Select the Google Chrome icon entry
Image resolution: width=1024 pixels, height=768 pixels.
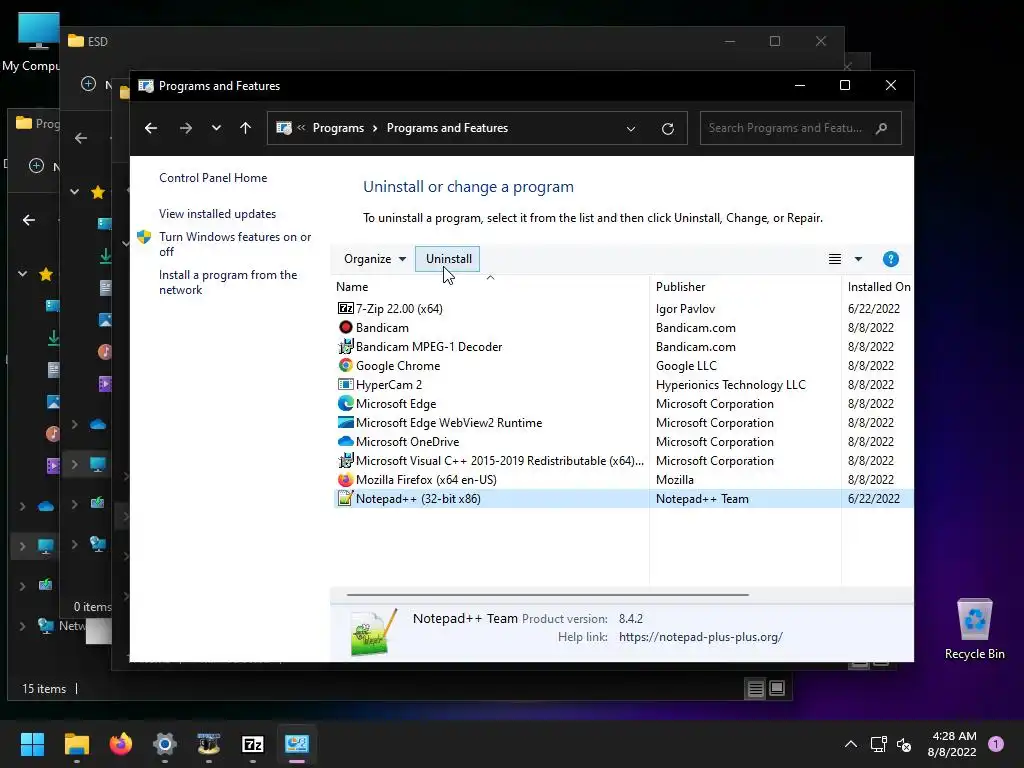[x=345, y=365]
